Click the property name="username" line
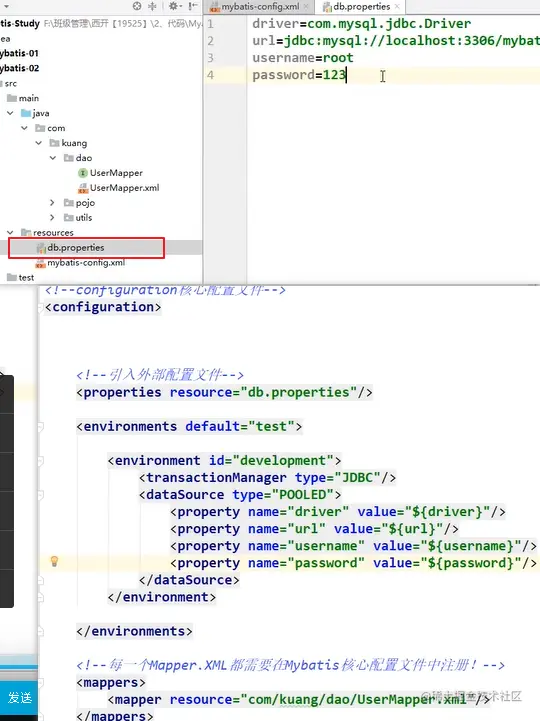 tap(353, 546)
